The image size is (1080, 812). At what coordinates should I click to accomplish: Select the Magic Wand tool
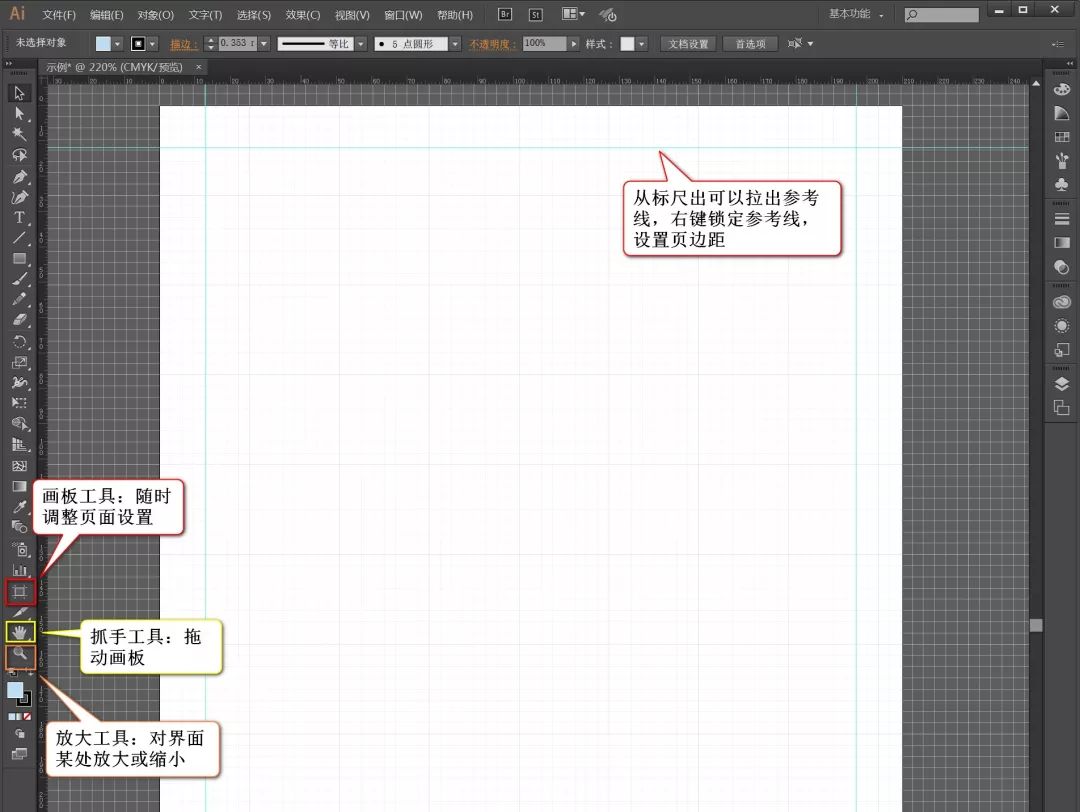[19, 134]
